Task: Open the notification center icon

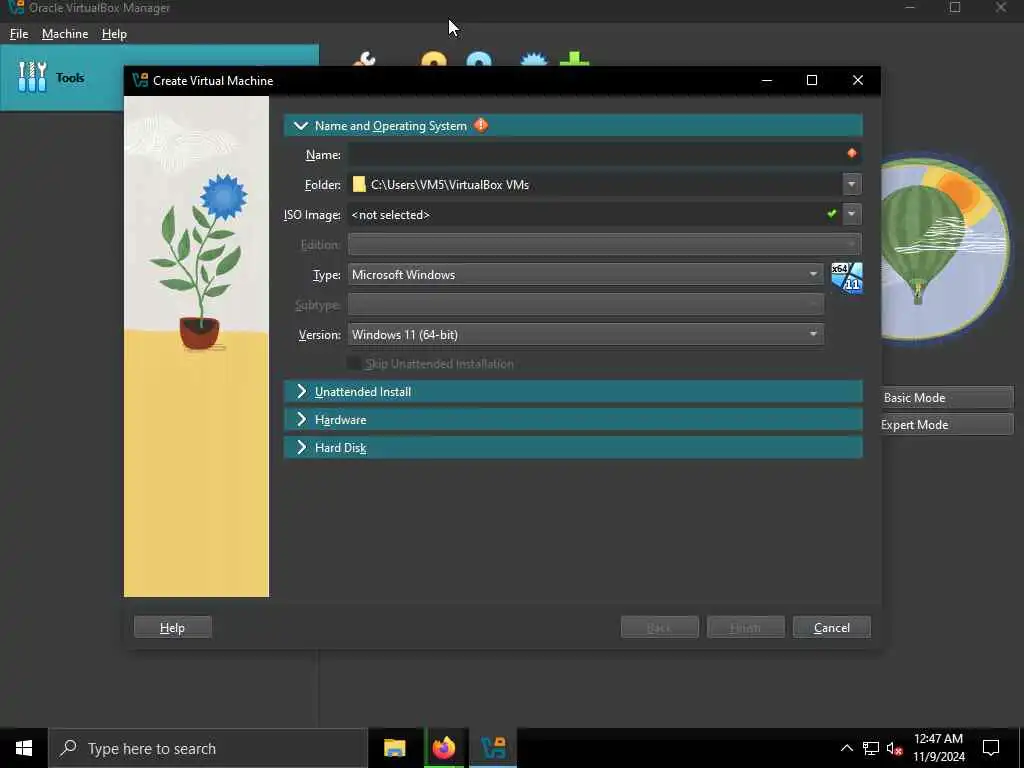Action: click(x=991, y=748)
